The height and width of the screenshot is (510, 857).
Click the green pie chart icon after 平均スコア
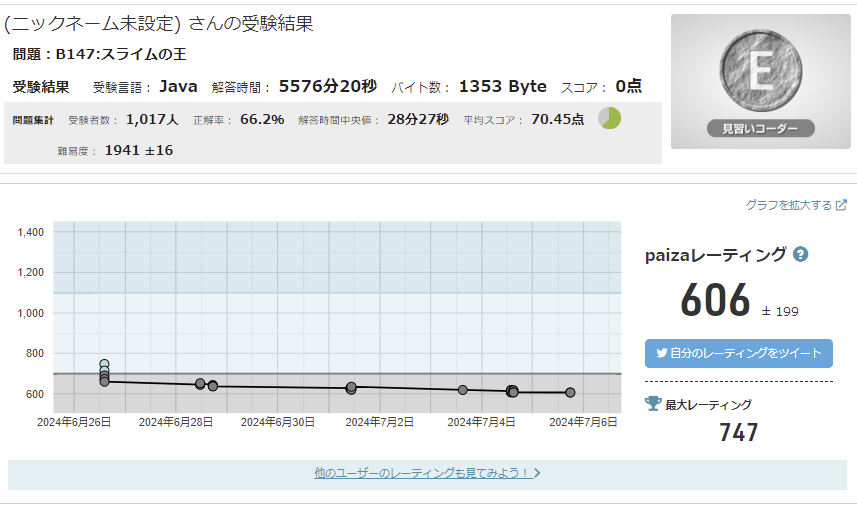pyautogui.click(x=609, y=118)
